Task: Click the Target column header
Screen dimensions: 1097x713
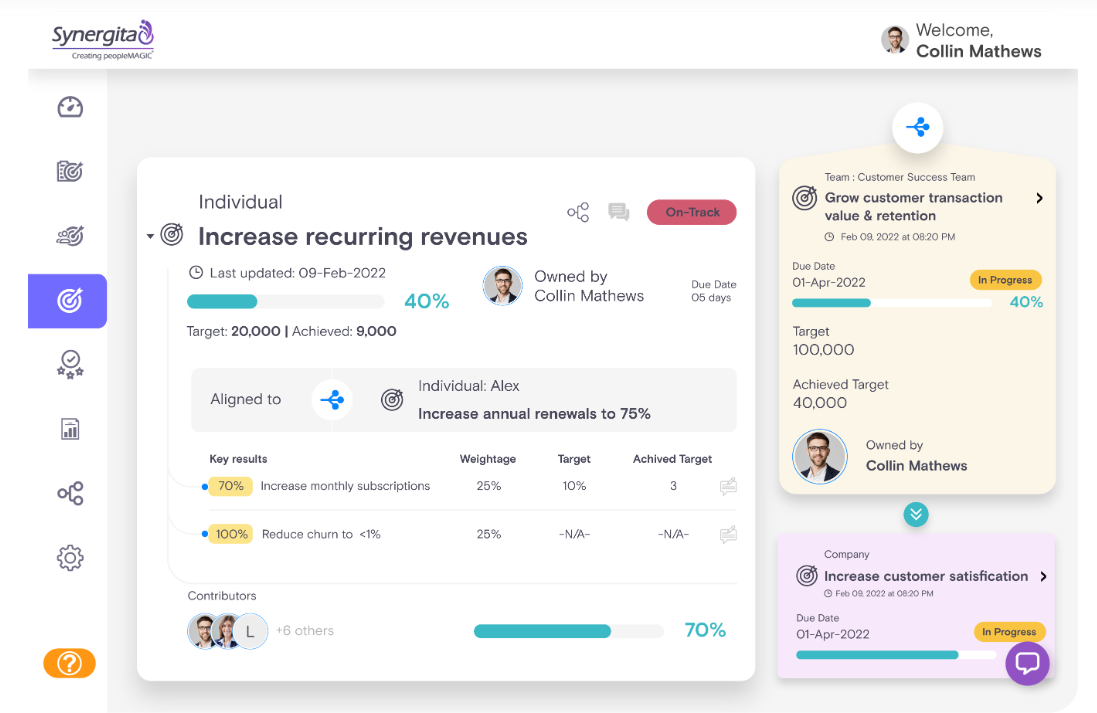Action: (x=574, y=459)
